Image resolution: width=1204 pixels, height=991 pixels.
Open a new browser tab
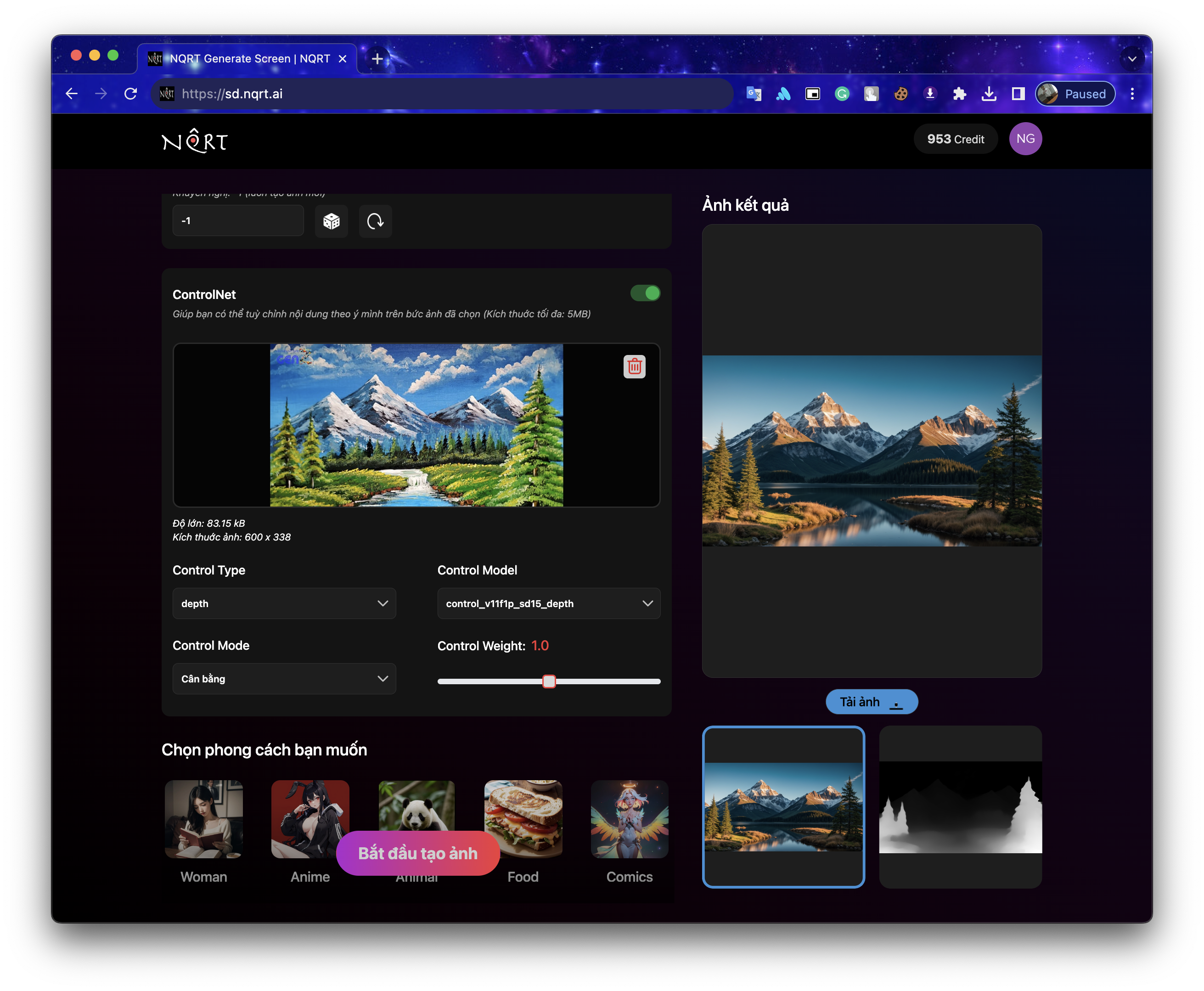(x=377, y=59)
